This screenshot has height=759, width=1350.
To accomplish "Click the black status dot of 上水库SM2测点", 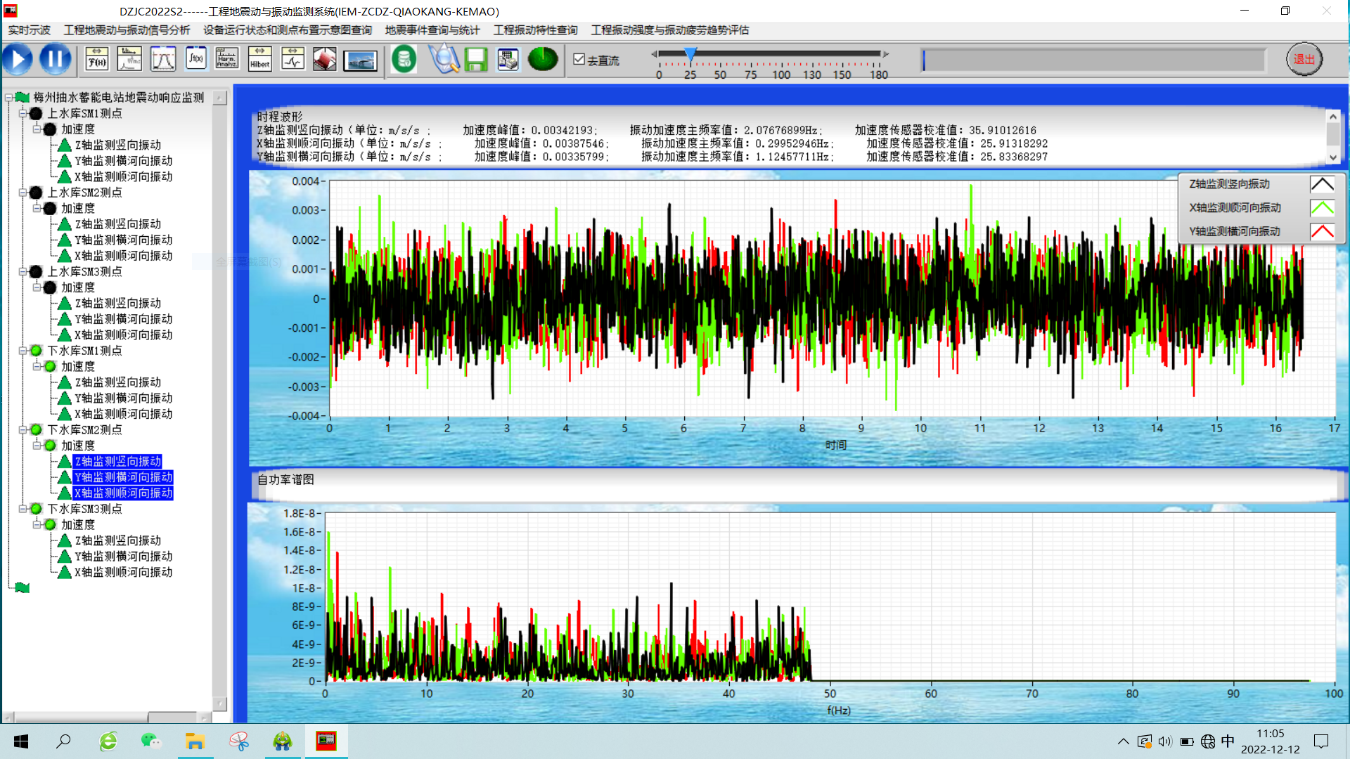I will (36, 192).
